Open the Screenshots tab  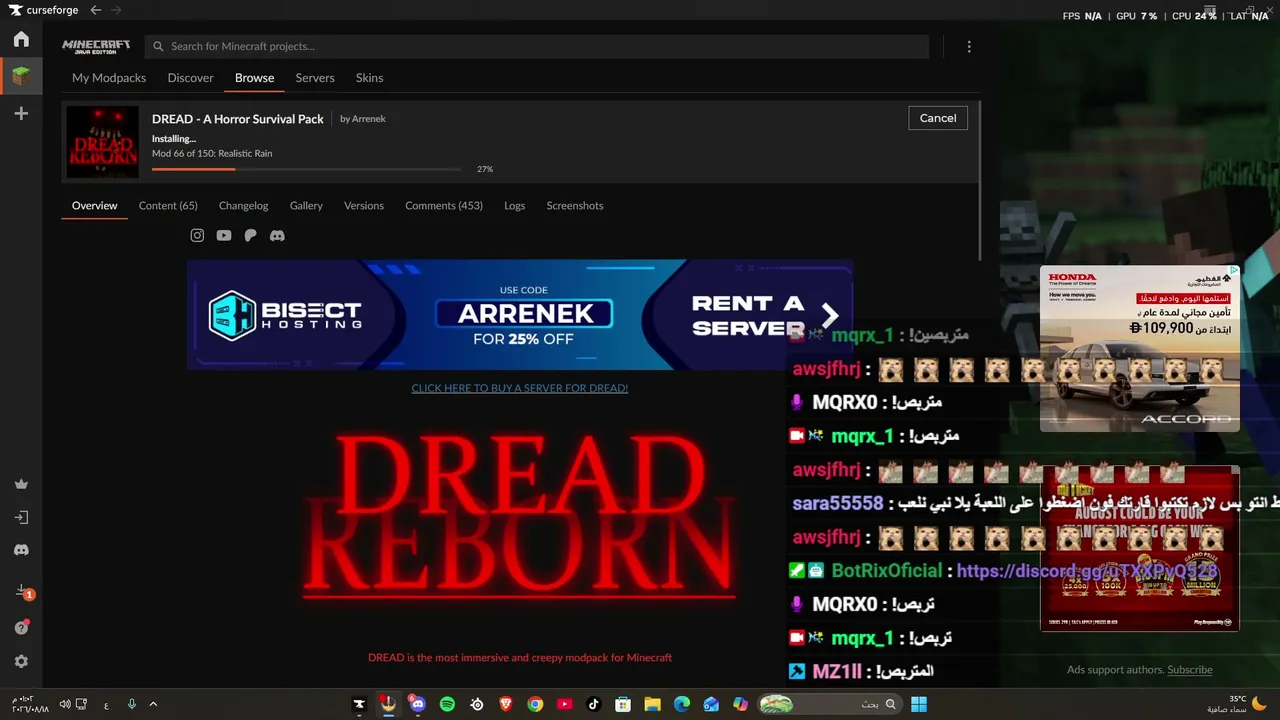pos(575,205)
